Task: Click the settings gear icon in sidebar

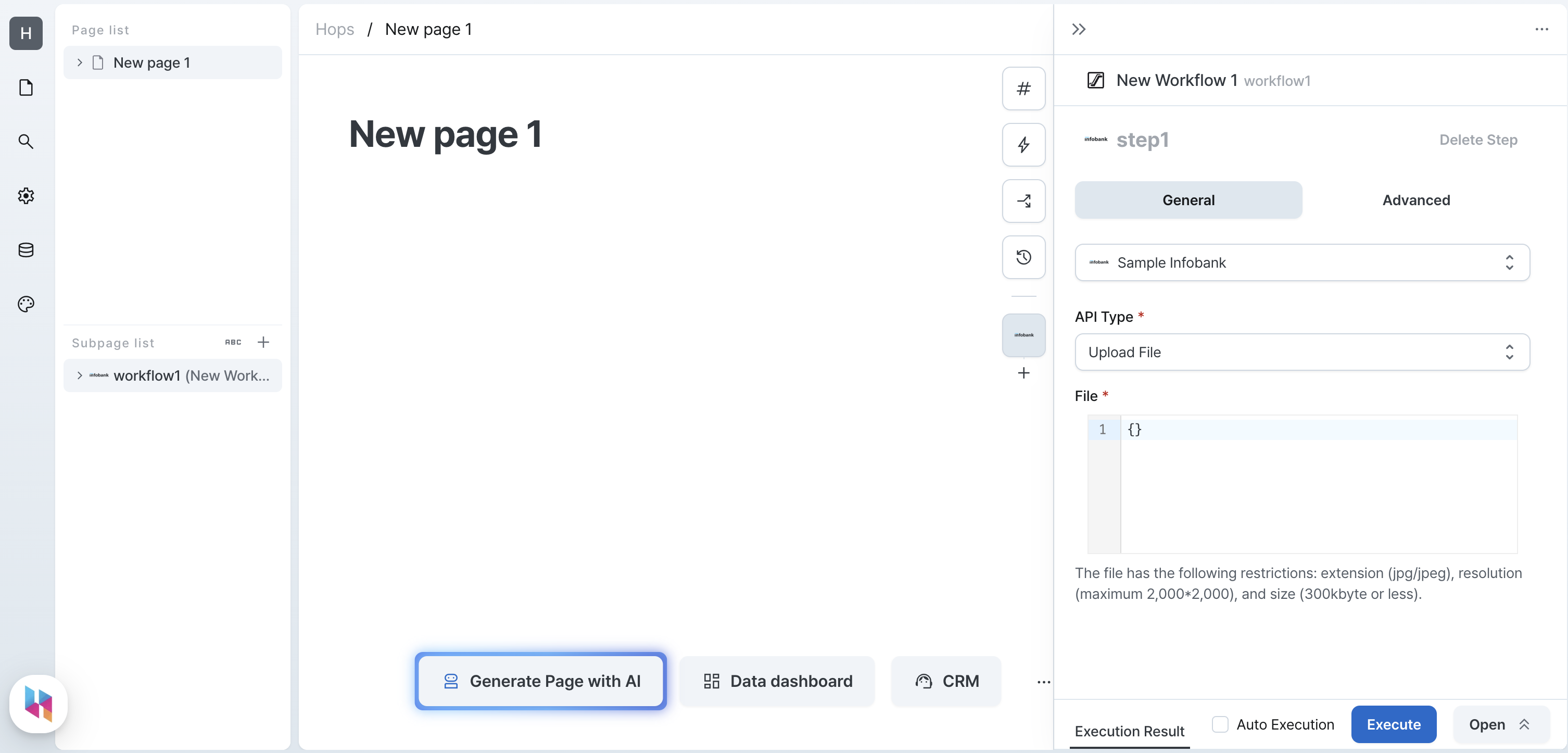Action: [26, 196]
